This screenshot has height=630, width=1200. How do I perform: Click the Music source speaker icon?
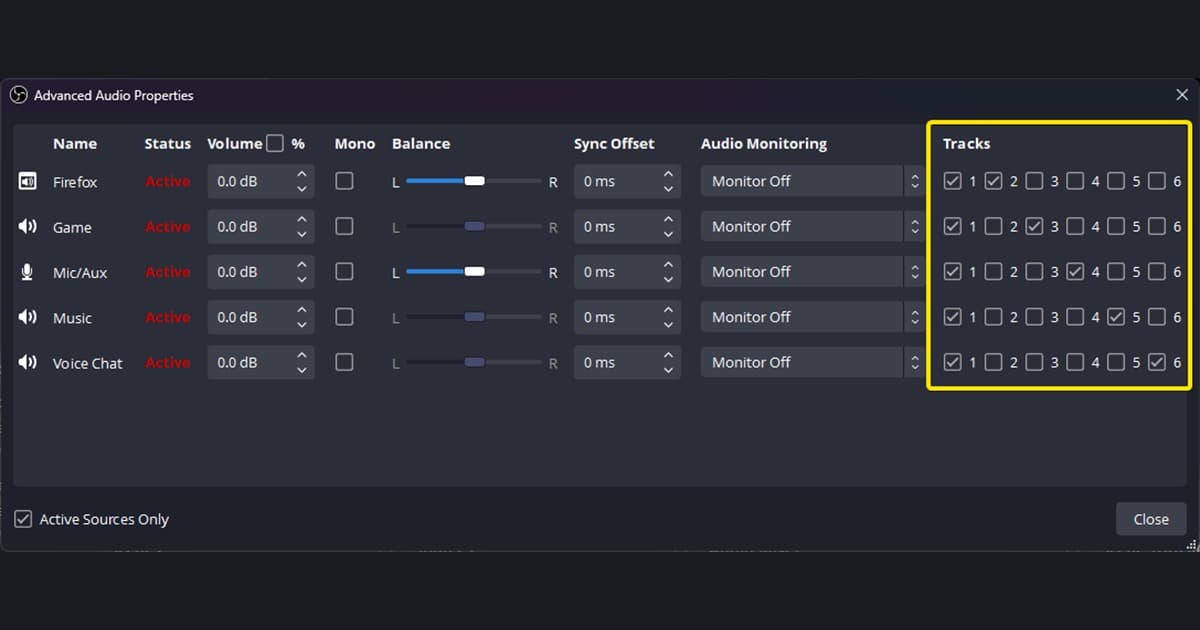point(28,317)
